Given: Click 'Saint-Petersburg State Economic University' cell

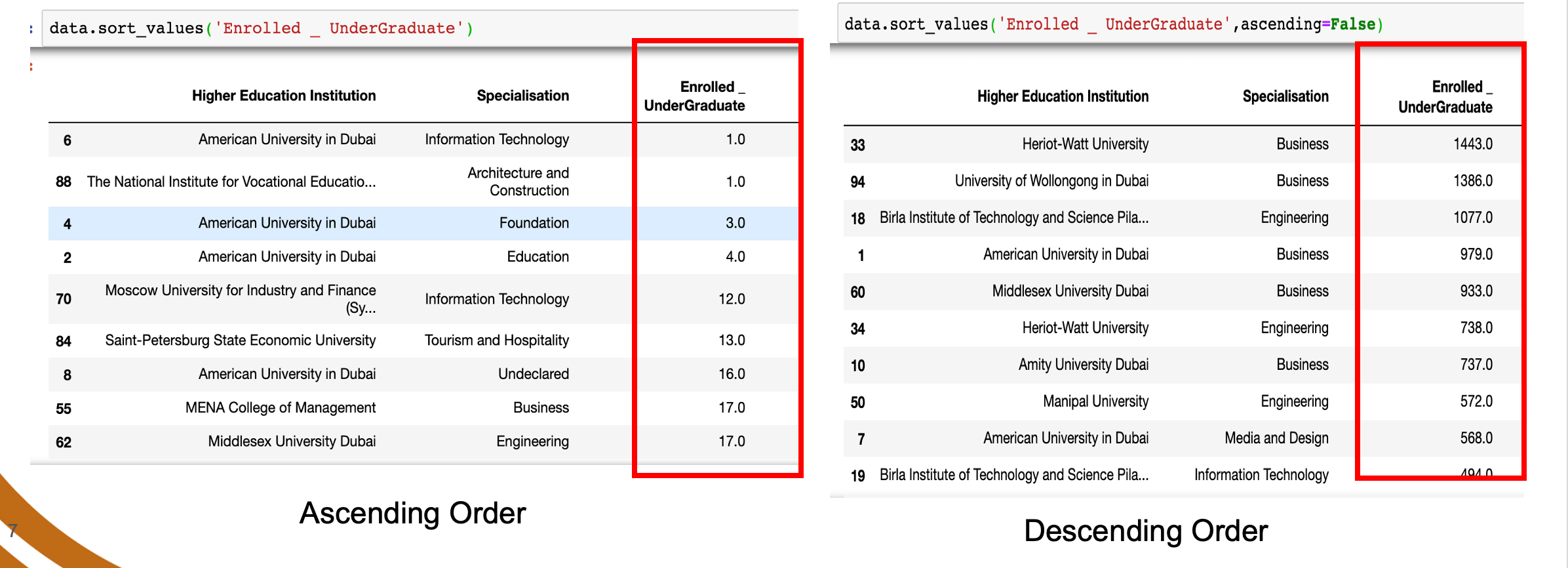Looking at the screenshot, I should (x=241, y=340).
